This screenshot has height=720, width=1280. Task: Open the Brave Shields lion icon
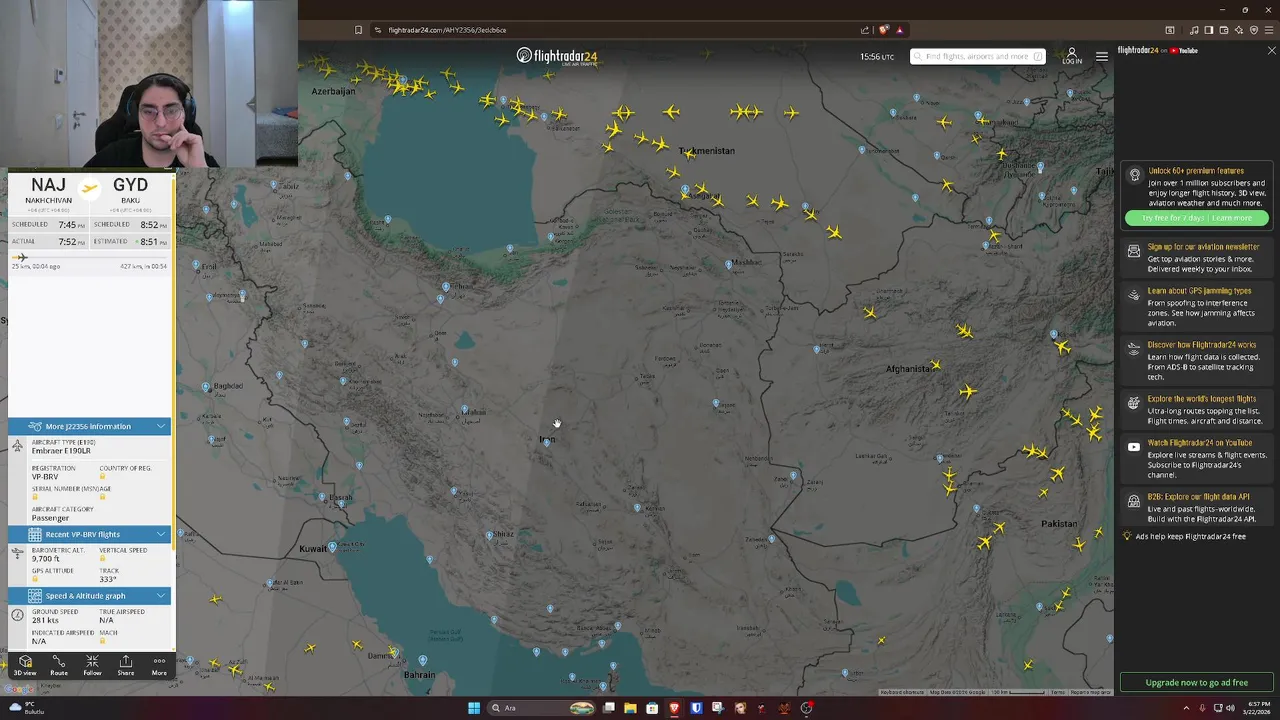[x=884, y=30]
